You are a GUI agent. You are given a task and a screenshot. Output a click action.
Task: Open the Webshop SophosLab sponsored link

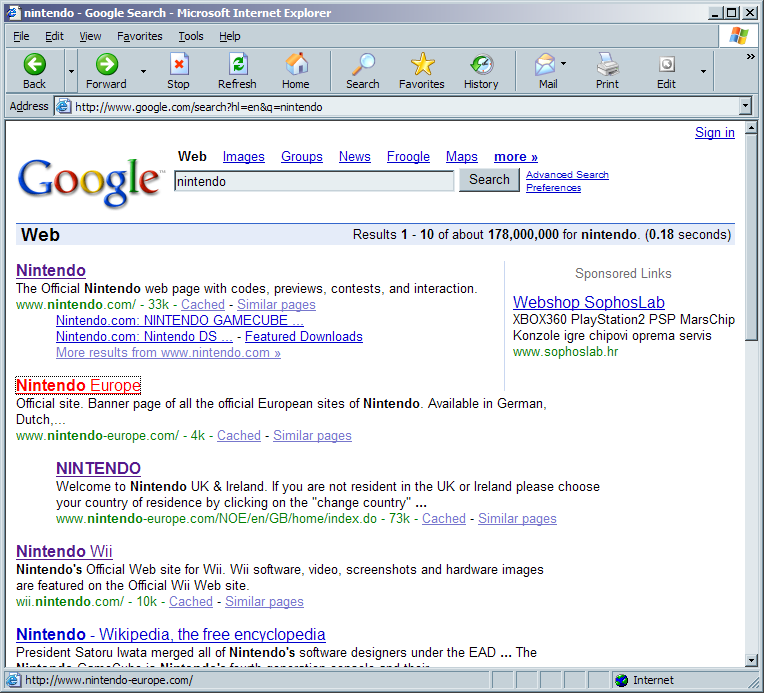(589, 303)
